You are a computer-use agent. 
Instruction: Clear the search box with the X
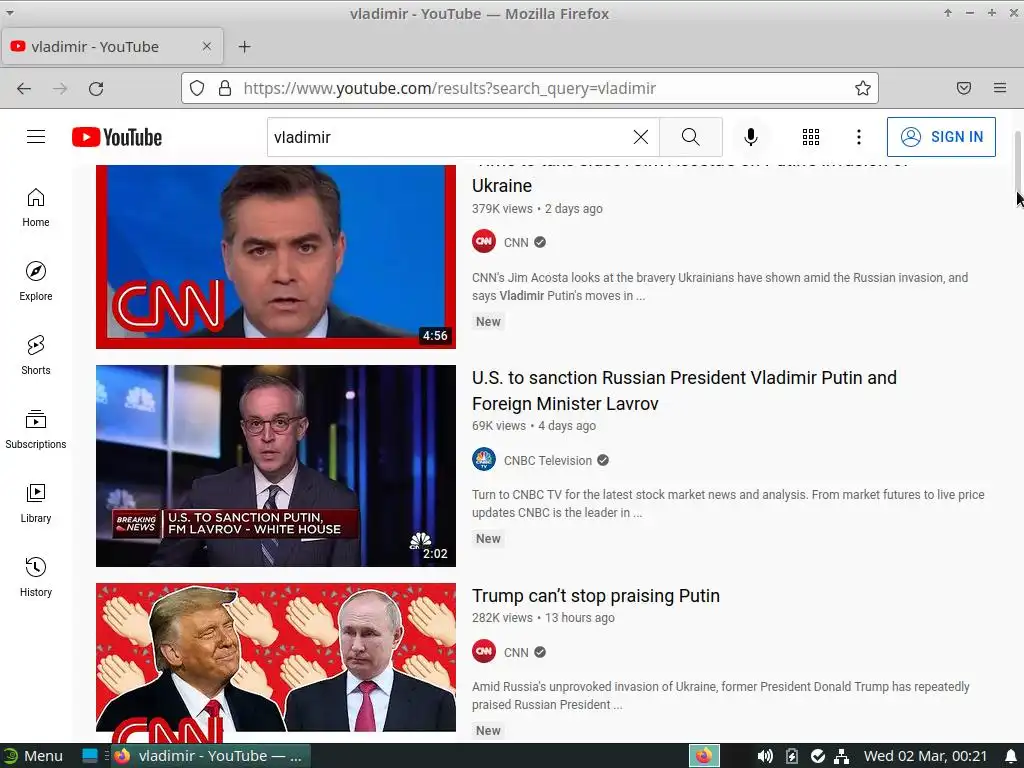(x=641, y=137)
